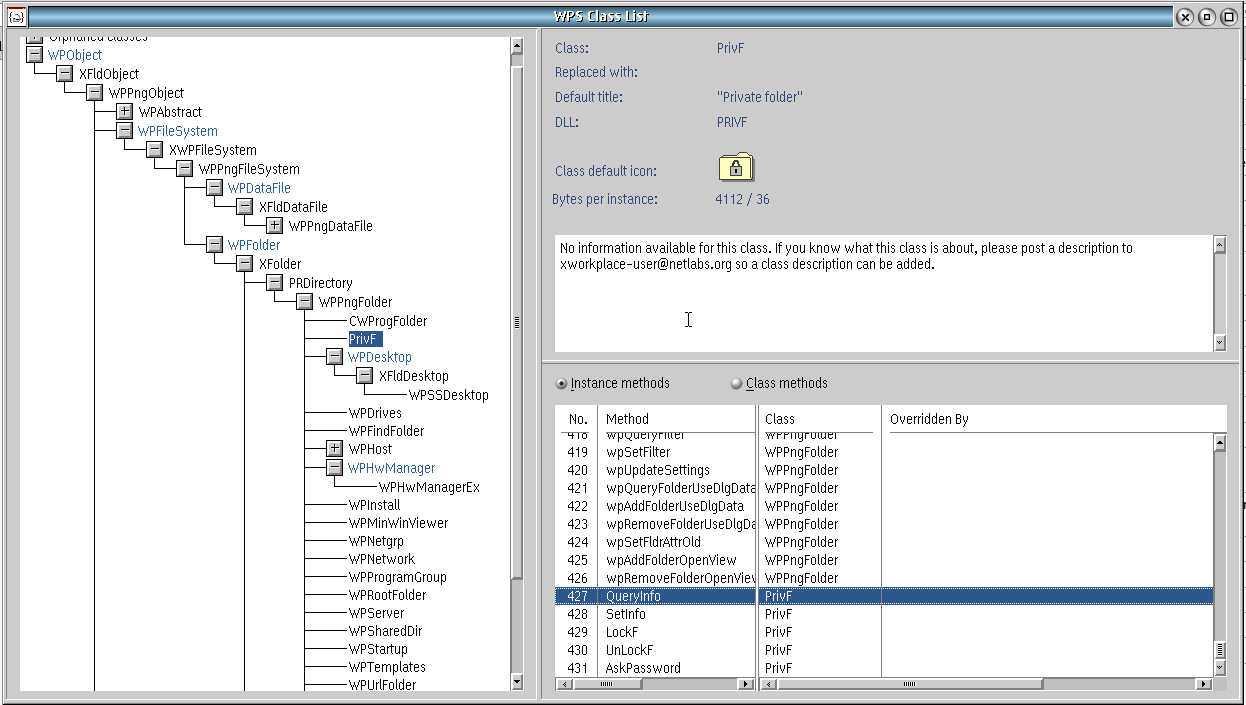Collapse the XFldObject tree node
The height and width of the screenshot is (705, 1246).
(x=64, y=74)
